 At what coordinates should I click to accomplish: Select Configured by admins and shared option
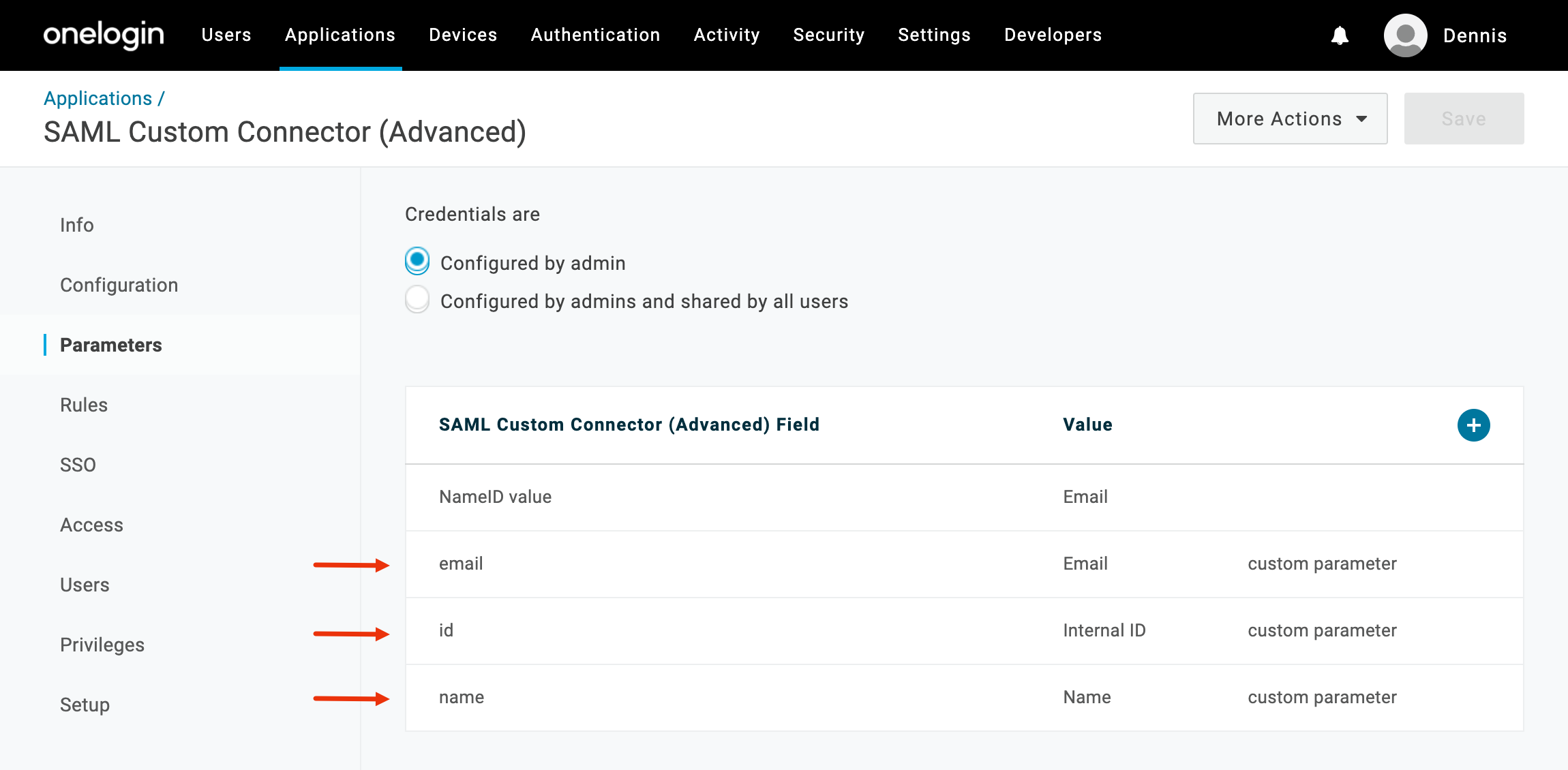click(417, 299)
